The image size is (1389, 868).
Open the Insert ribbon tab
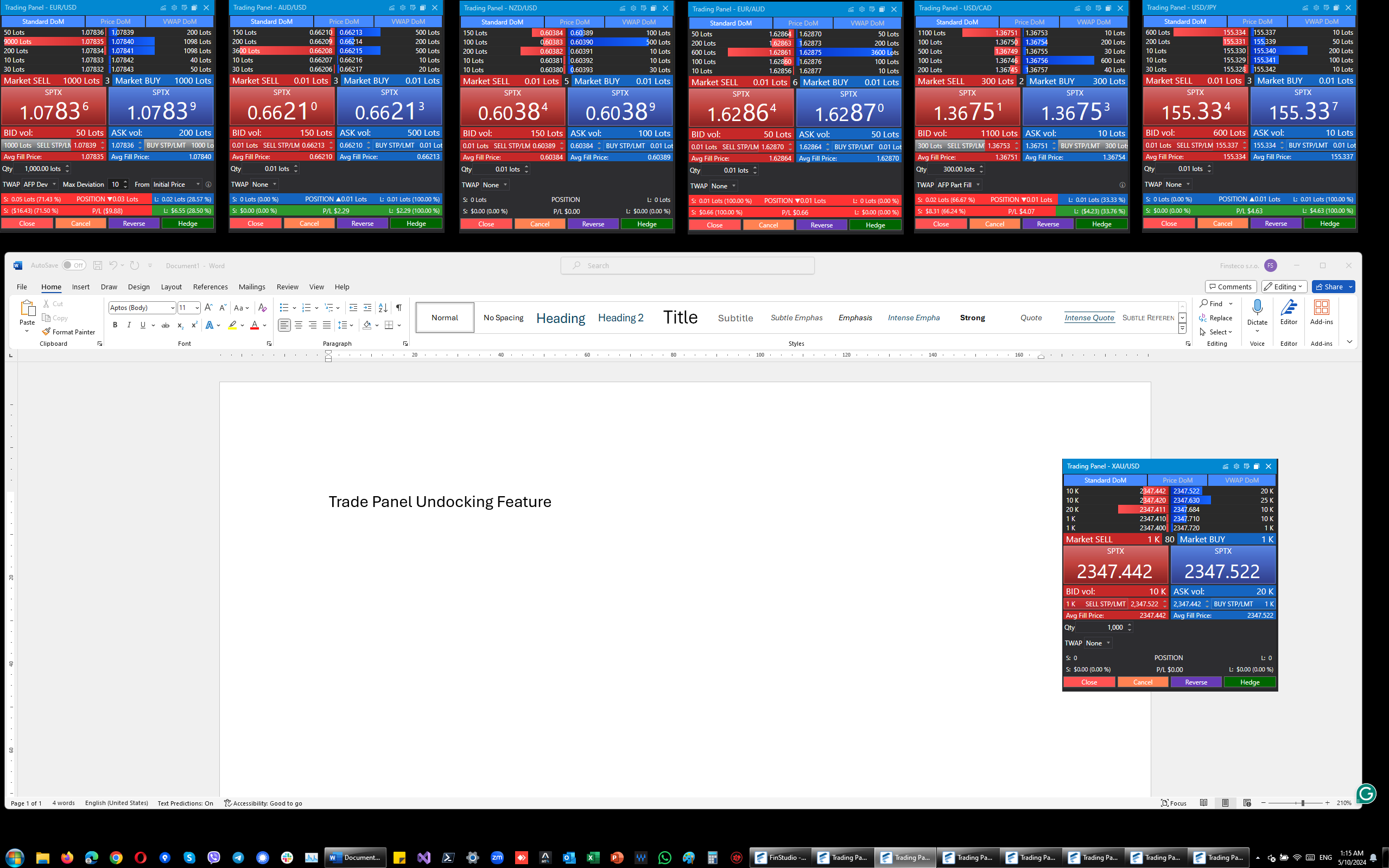(x=80, y=287)
